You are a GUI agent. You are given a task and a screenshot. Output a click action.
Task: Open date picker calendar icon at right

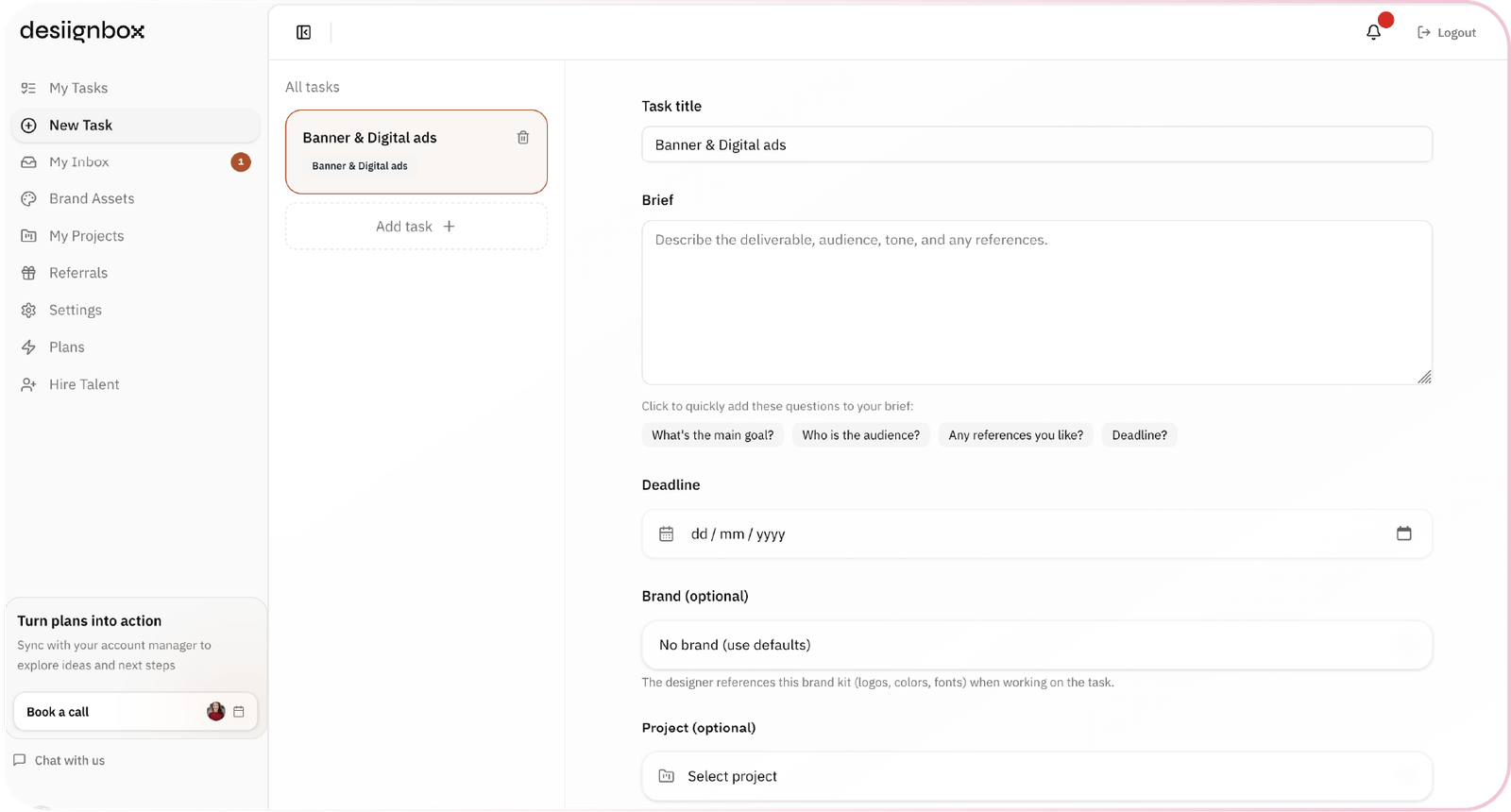(x=1404, y=533)
